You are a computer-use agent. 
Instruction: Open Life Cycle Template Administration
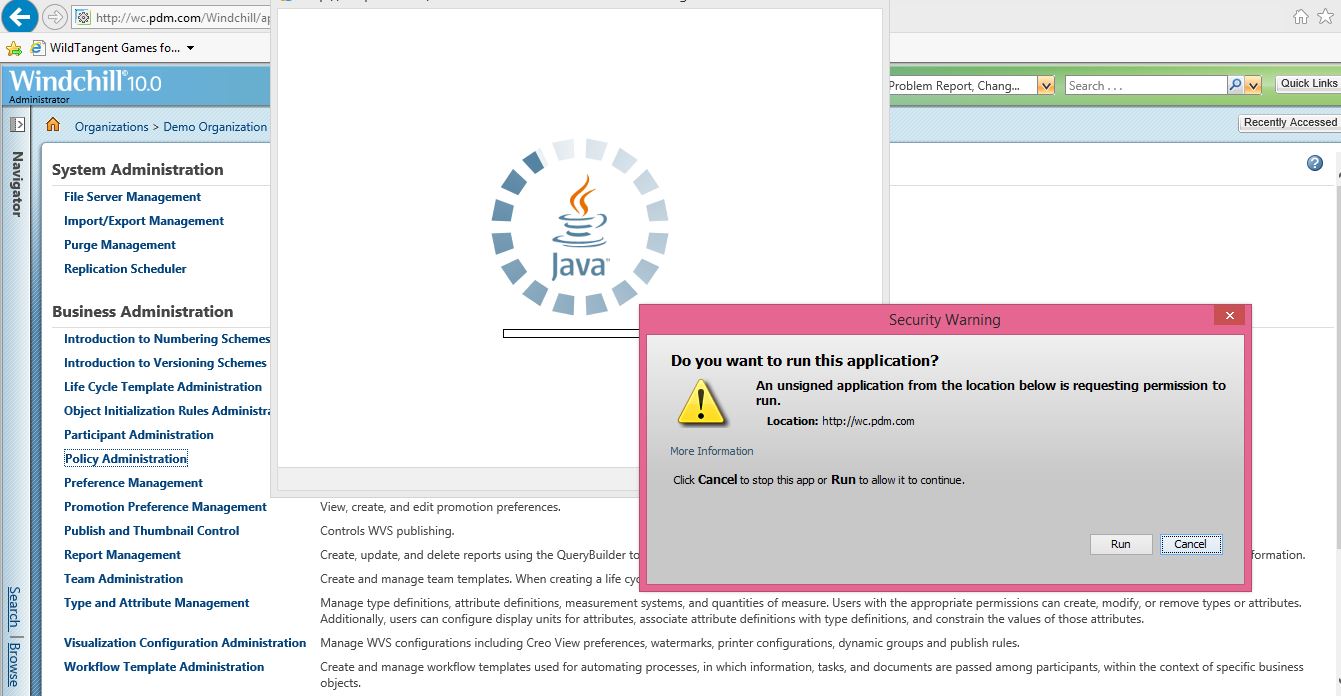163,387
